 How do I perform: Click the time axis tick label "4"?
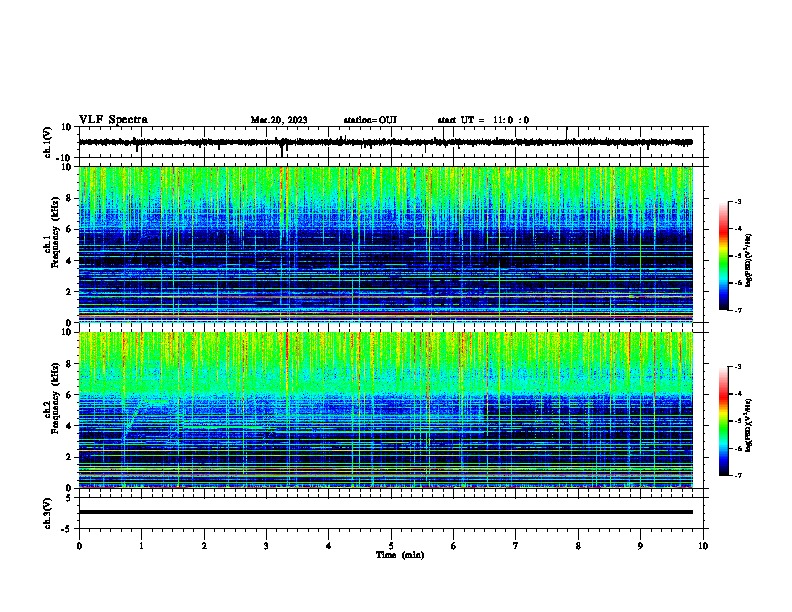tap(329, 546)
